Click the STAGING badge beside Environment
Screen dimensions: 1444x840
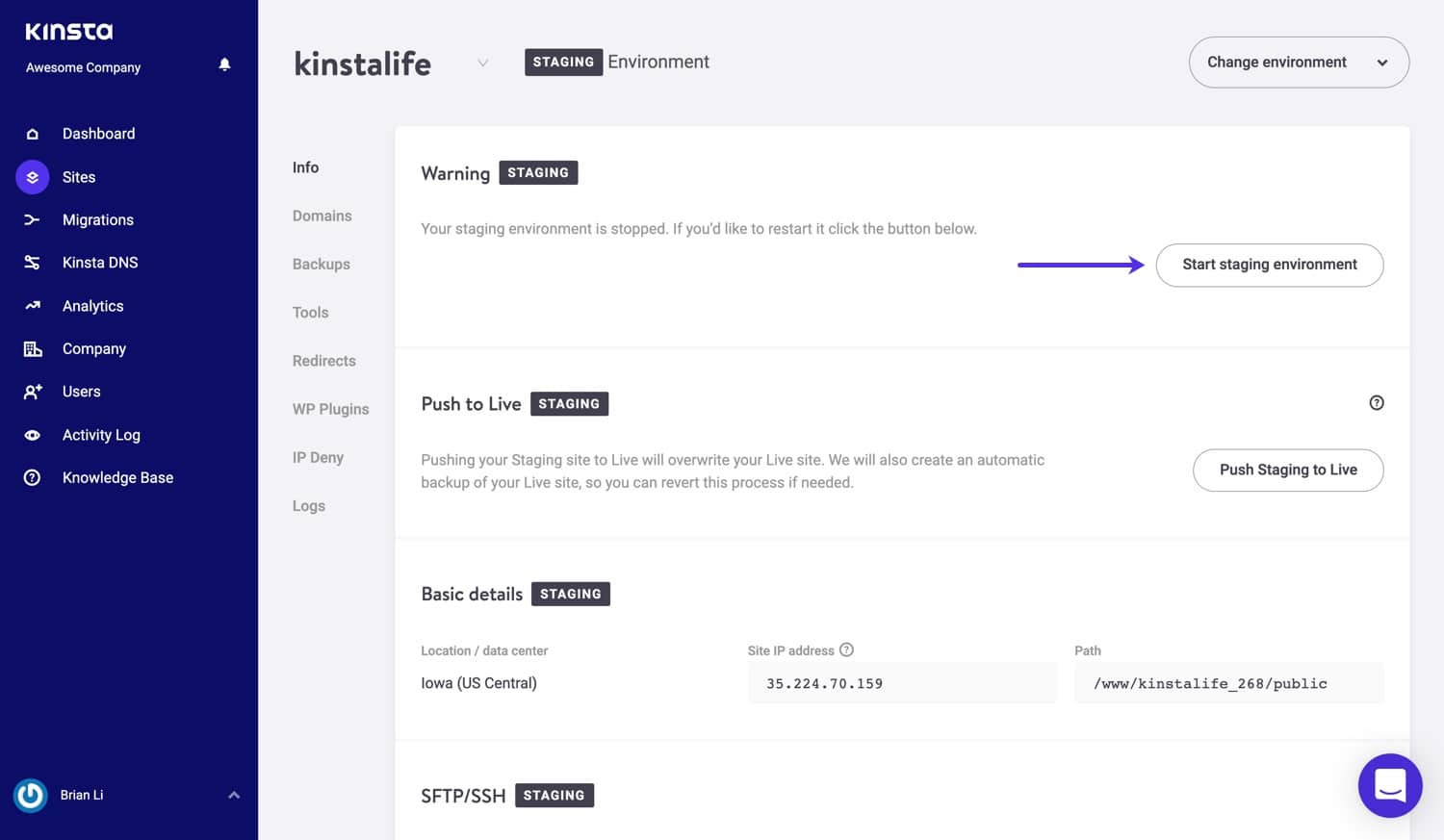[564, 62]
